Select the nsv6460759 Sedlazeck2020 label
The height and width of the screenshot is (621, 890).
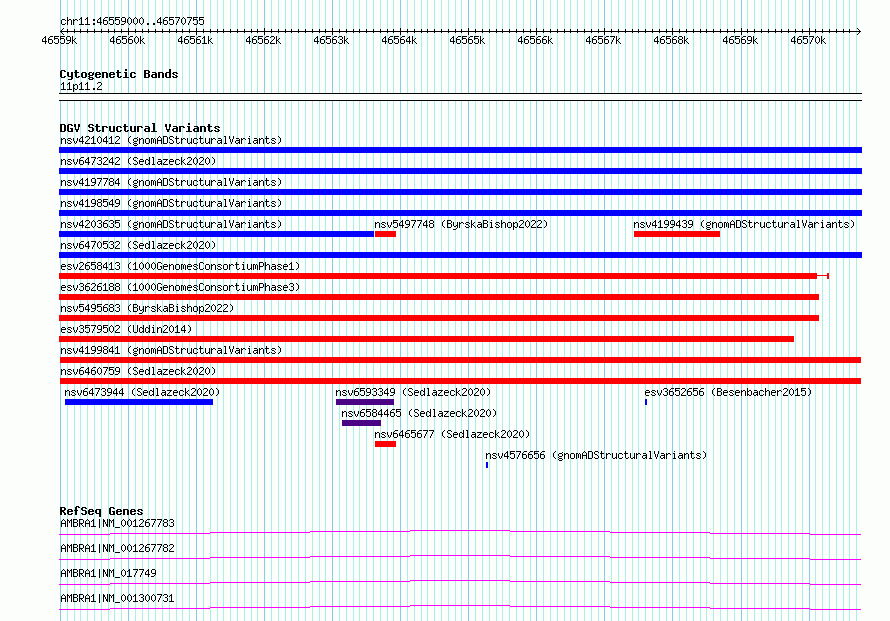(138, 371)
